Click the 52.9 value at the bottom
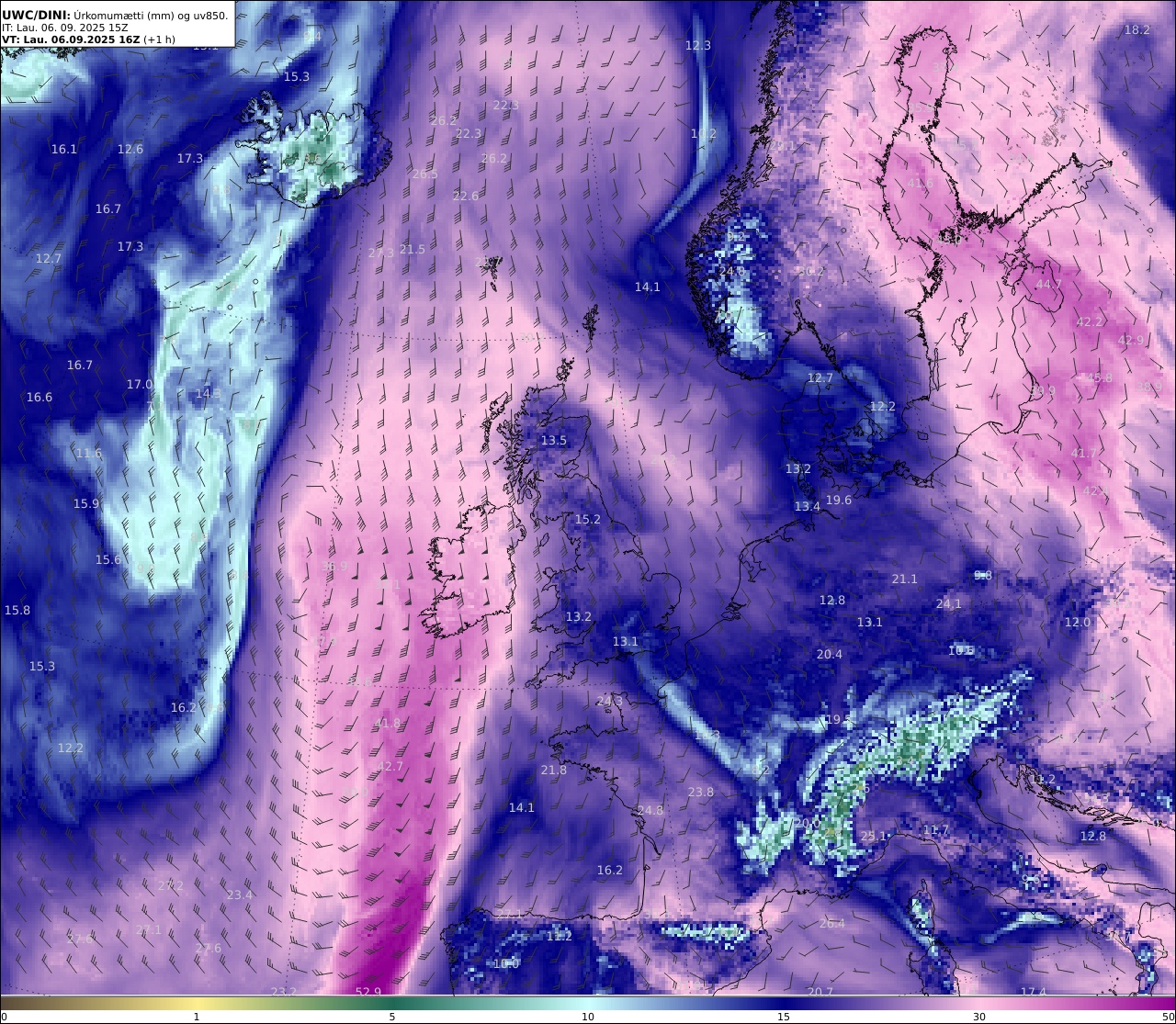1176x1024 pixels. coord(368,991)
